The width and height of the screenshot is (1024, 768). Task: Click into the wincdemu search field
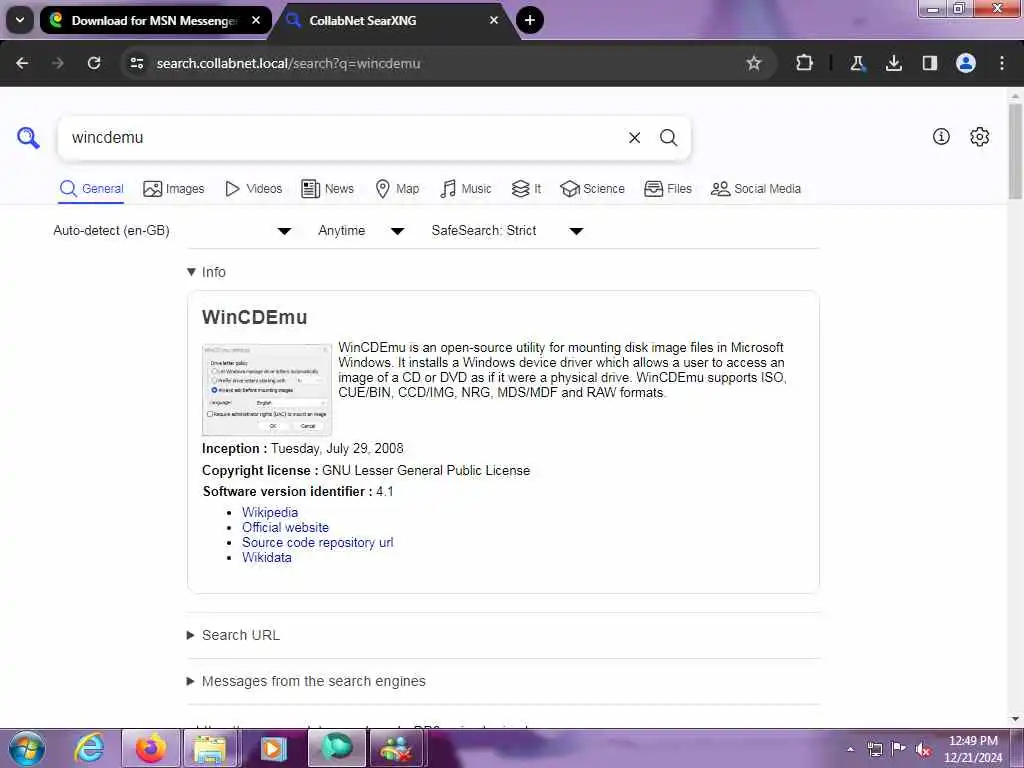pyautogui.click(x=343, y=138)
